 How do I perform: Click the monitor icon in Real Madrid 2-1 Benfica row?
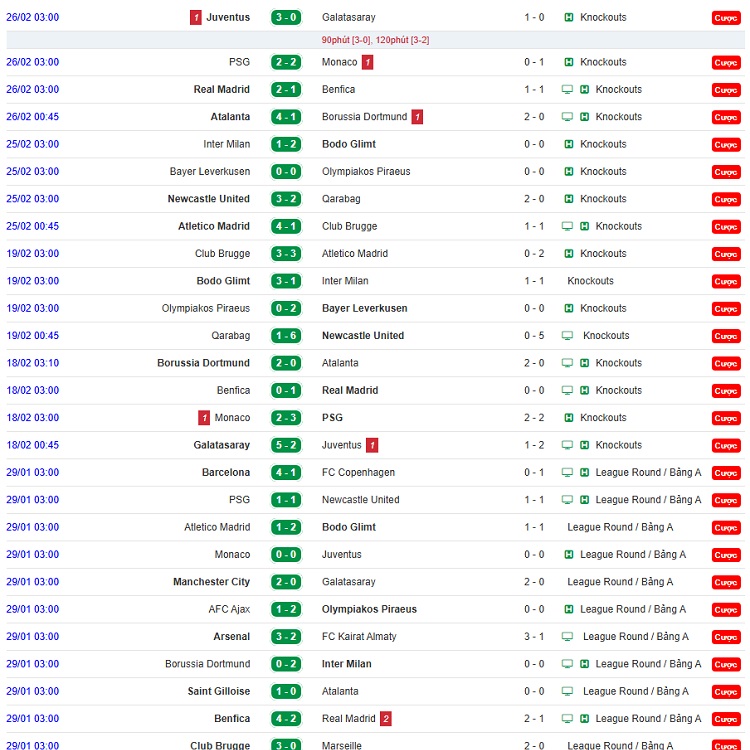pyautogui.click(x=567, y=90)
